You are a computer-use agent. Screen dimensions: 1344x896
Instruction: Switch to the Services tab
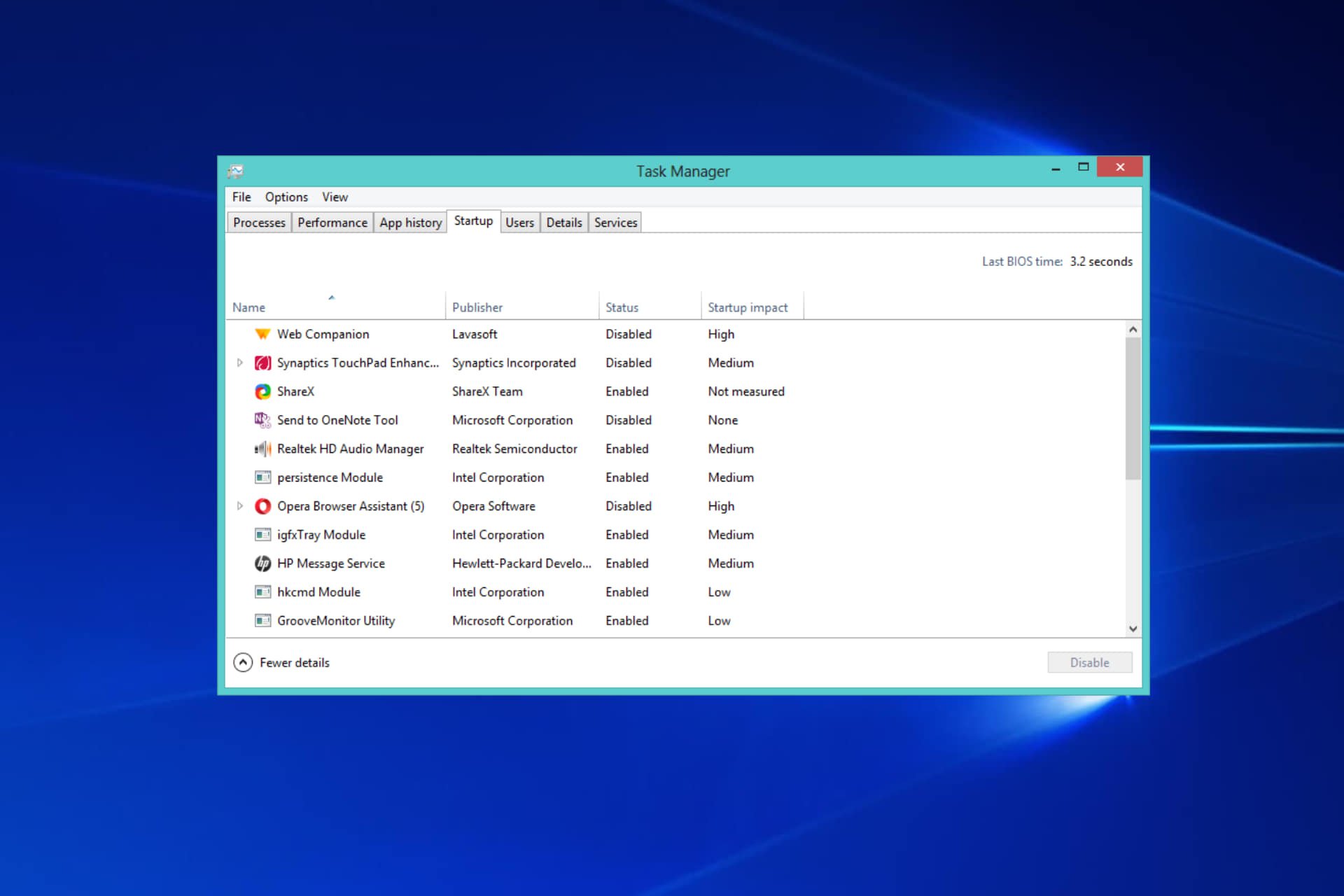615,222
